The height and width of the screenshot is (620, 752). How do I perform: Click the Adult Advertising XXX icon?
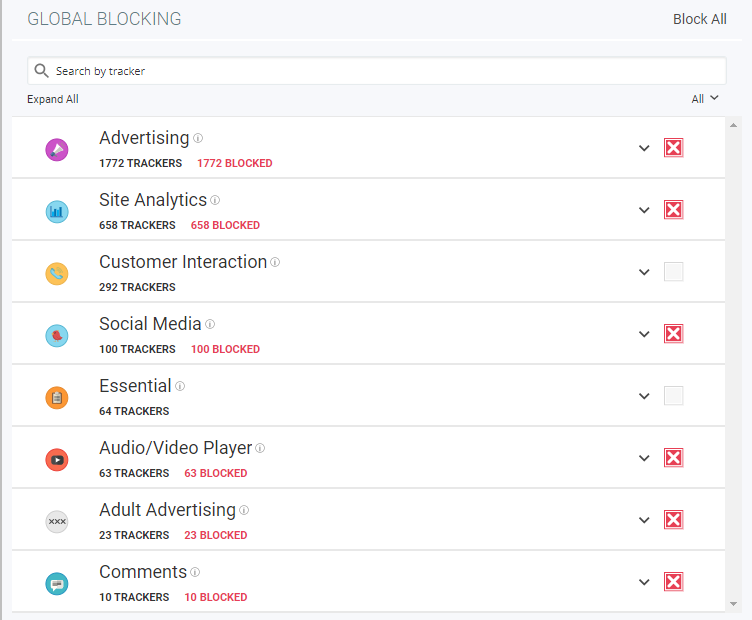click(x=57, y=522)
